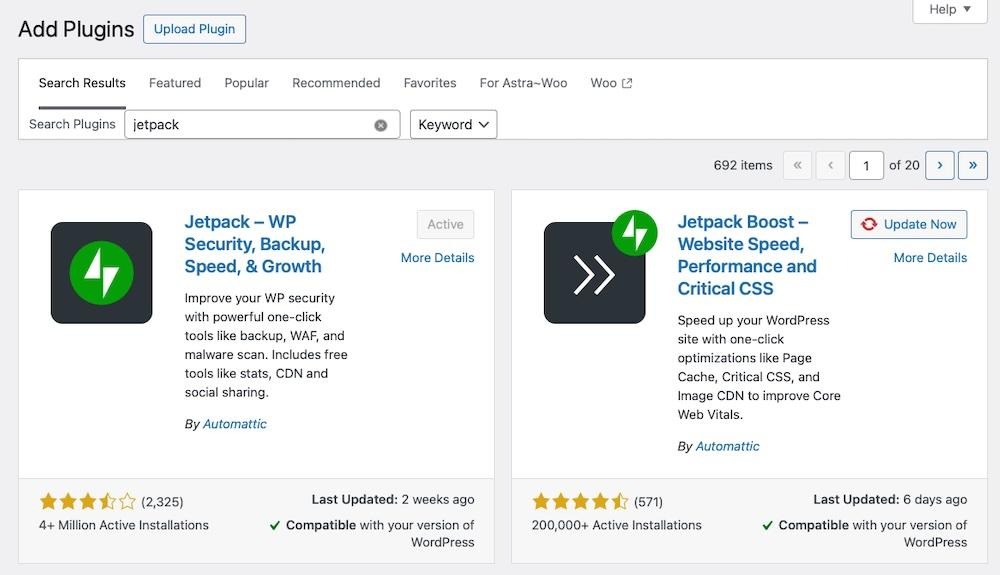Viewport: 1000px width, 575px height.
Task: Open the Featured tab
Action: pyautogui.click(x=175, y=83)
